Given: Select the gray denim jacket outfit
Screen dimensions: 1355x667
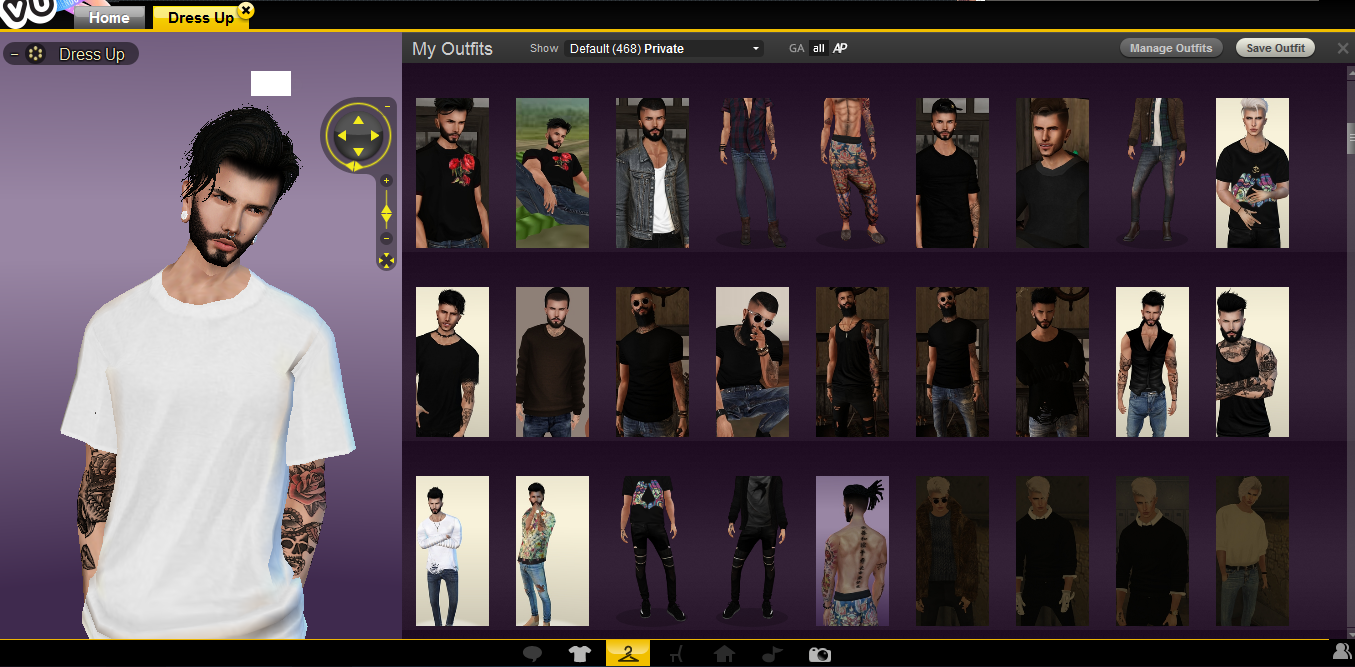Looking at the screenshot, I should click(652, 173).
